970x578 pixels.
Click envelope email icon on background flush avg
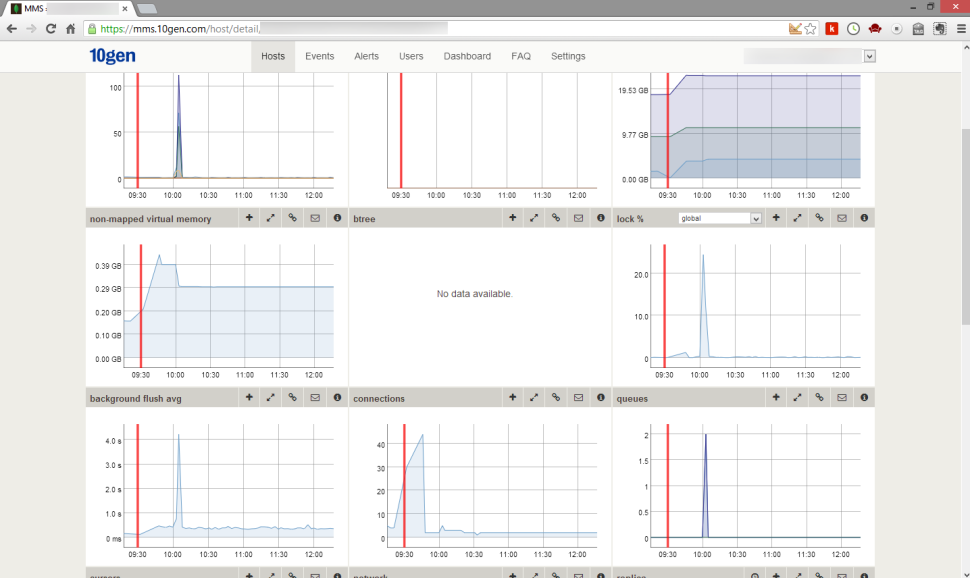pos(315,398)
